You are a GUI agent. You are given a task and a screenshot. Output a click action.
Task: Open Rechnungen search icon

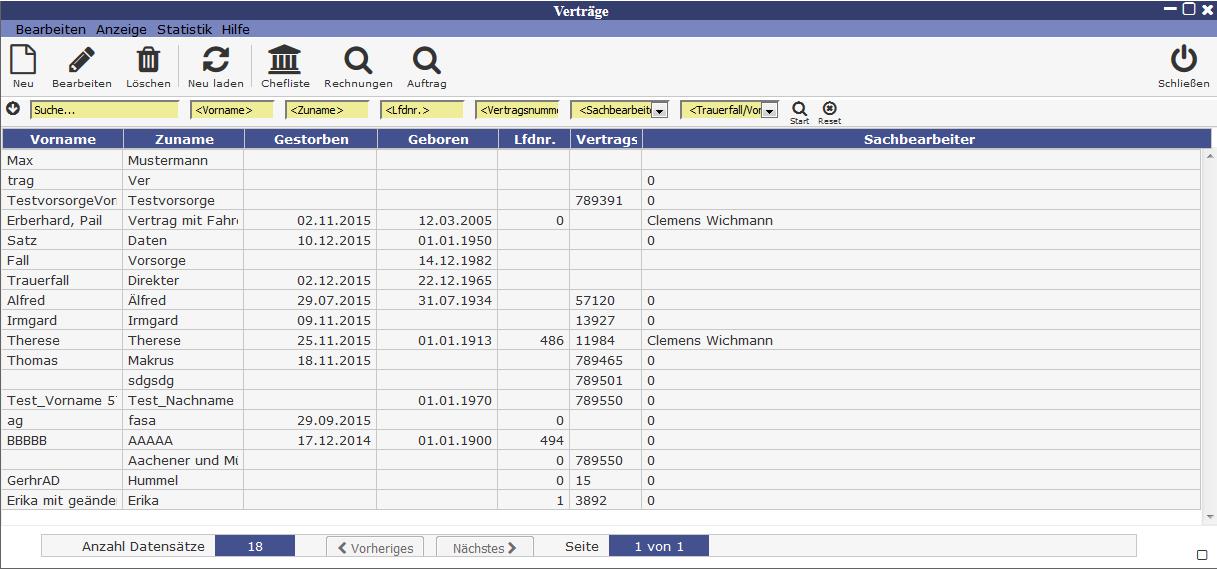pyautogui.click(x=358, y=60)
